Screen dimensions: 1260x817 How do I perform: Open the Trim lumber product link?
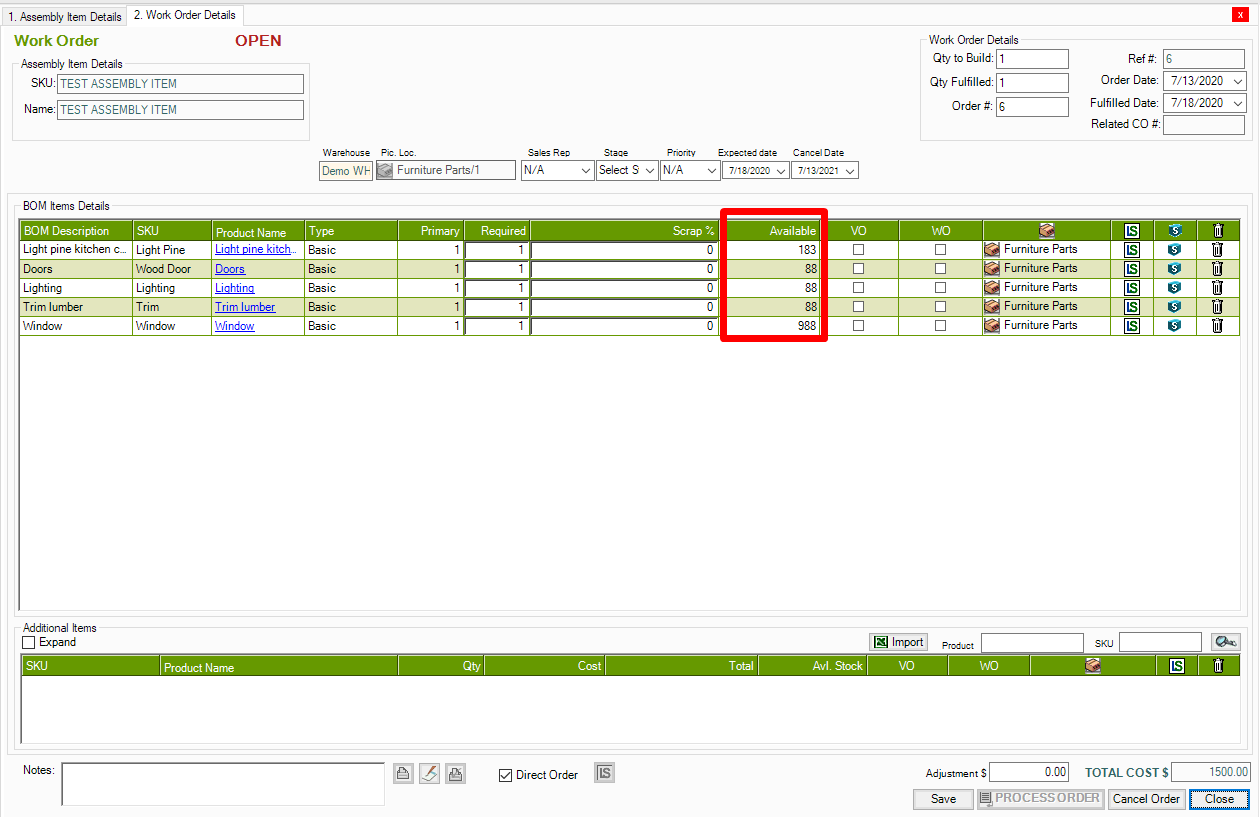tap(245, 307)
